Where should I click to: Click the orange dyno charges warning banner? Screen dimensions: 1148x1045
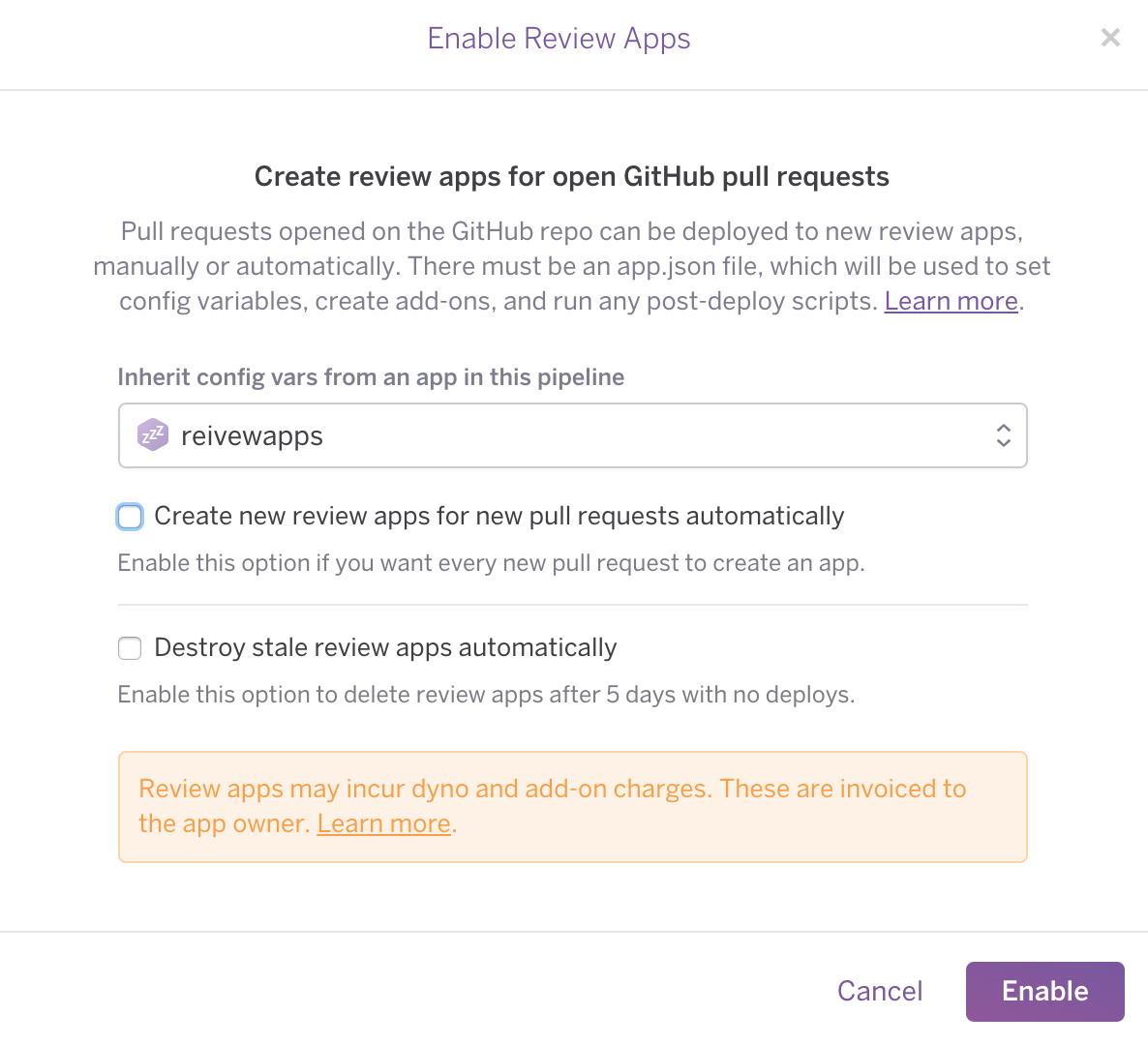tap(573, 806)
